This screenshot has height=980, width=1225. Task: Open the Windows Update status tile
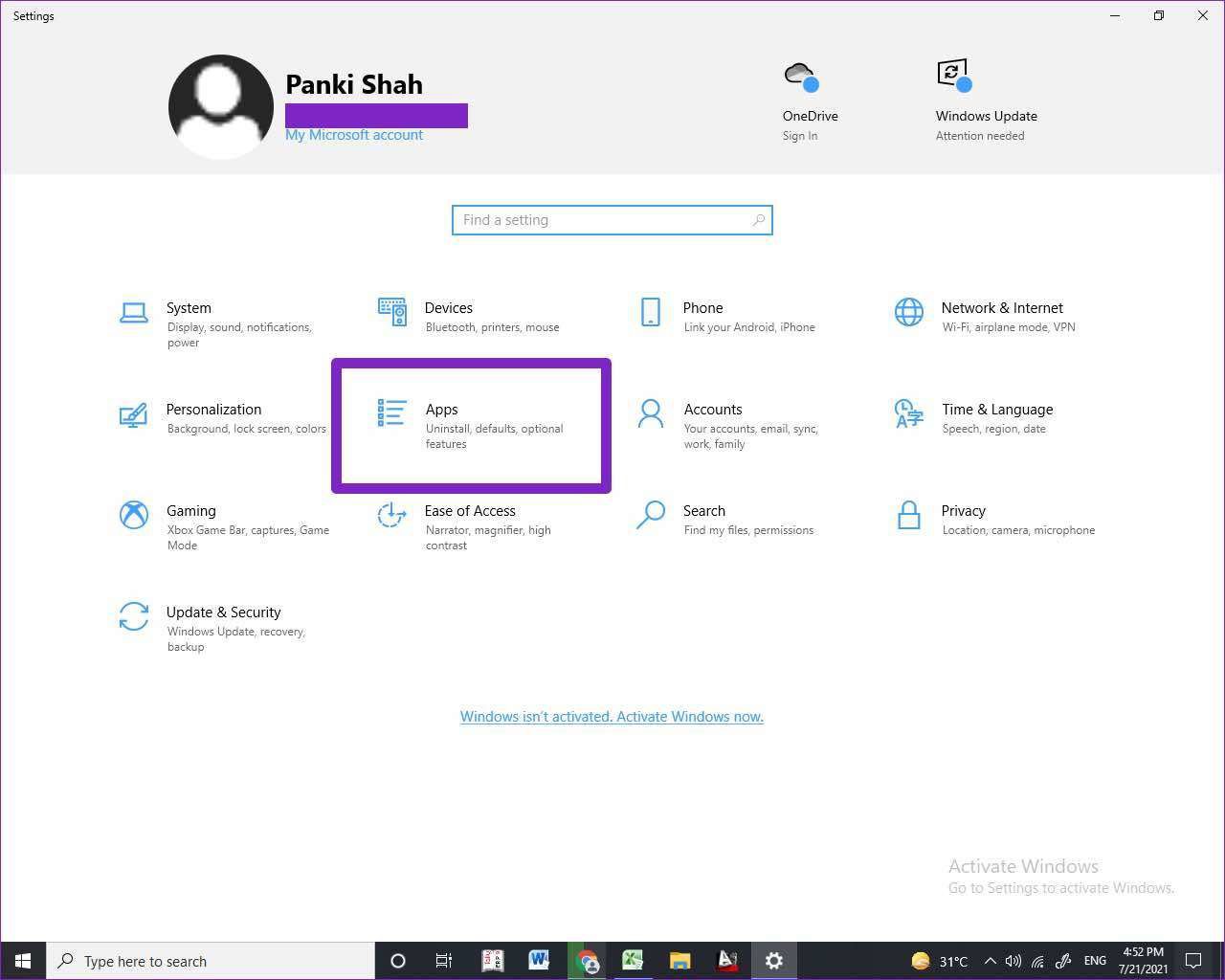pyautogui.click(x=986, y=100)
